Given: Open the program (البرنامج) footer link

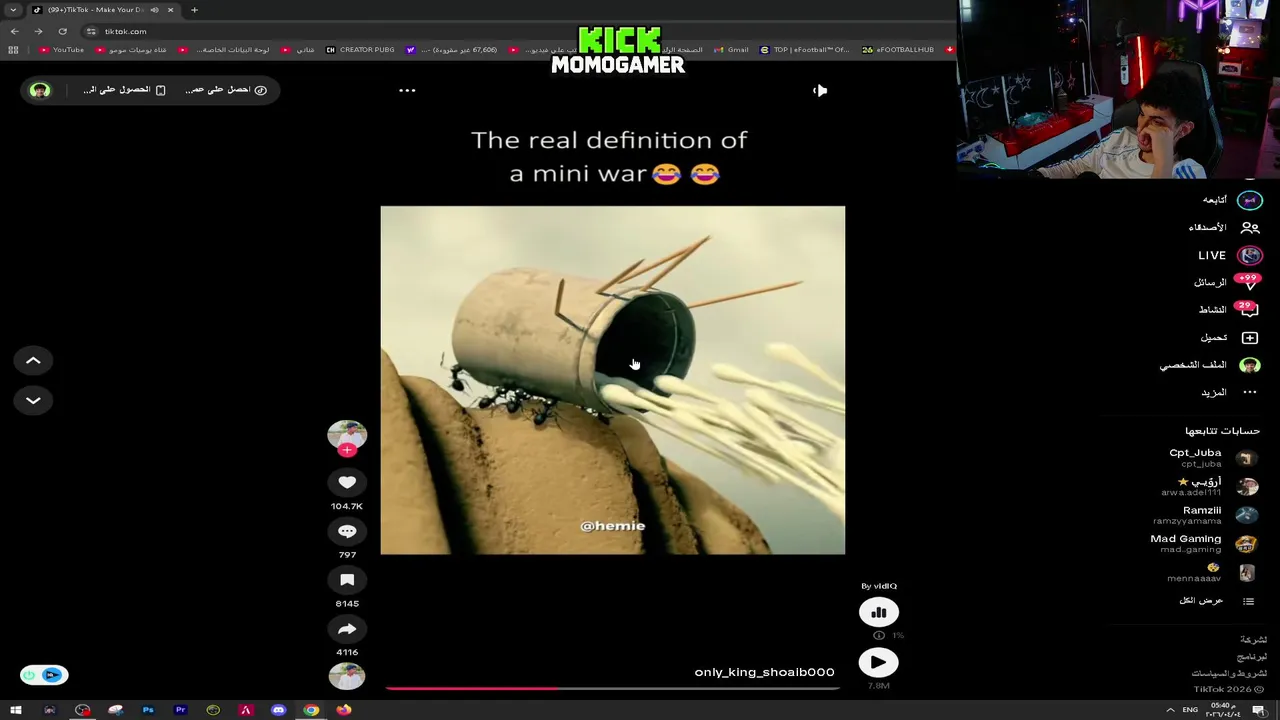Looking at the screenshot, I should click(1252, 656).
